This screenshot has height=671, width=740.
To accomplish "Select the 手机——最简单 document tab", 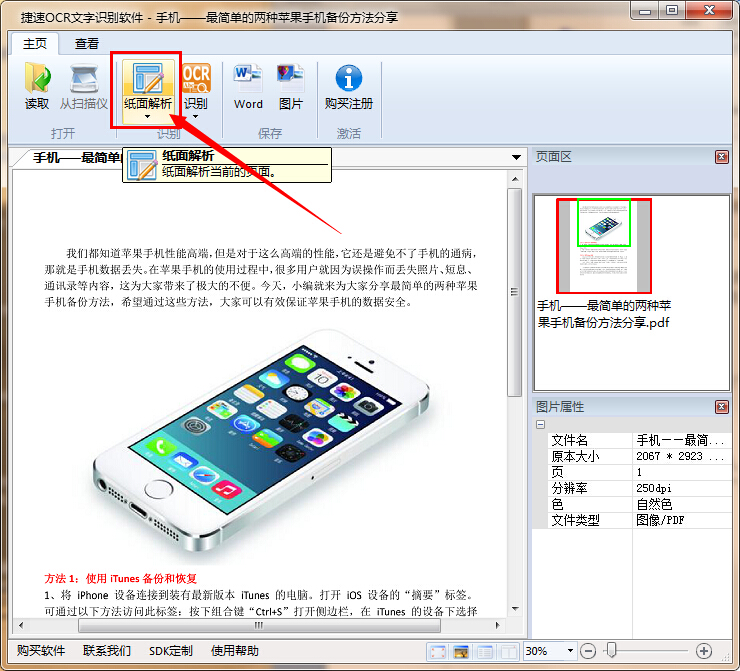I will (x=76, y=158).
